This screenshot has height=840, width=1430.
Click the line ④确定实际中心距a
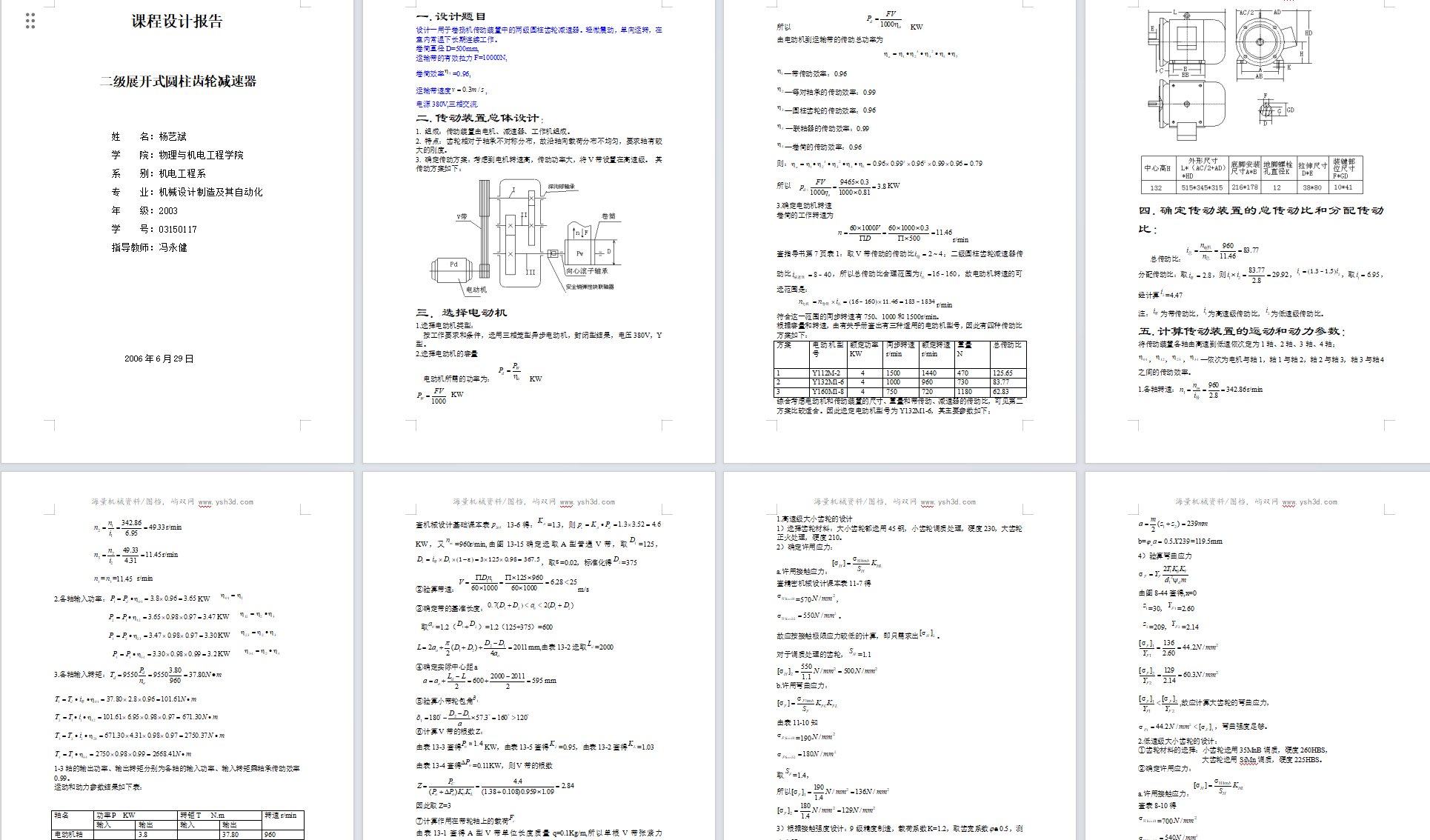(447, 667)
